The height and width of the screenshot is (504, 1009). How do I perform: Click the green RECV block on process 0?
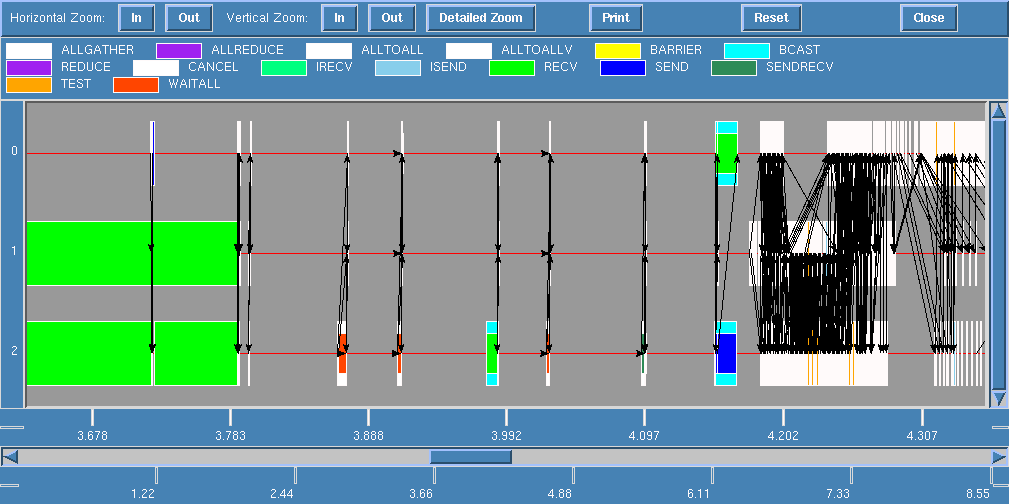click(x=727, y=153)
